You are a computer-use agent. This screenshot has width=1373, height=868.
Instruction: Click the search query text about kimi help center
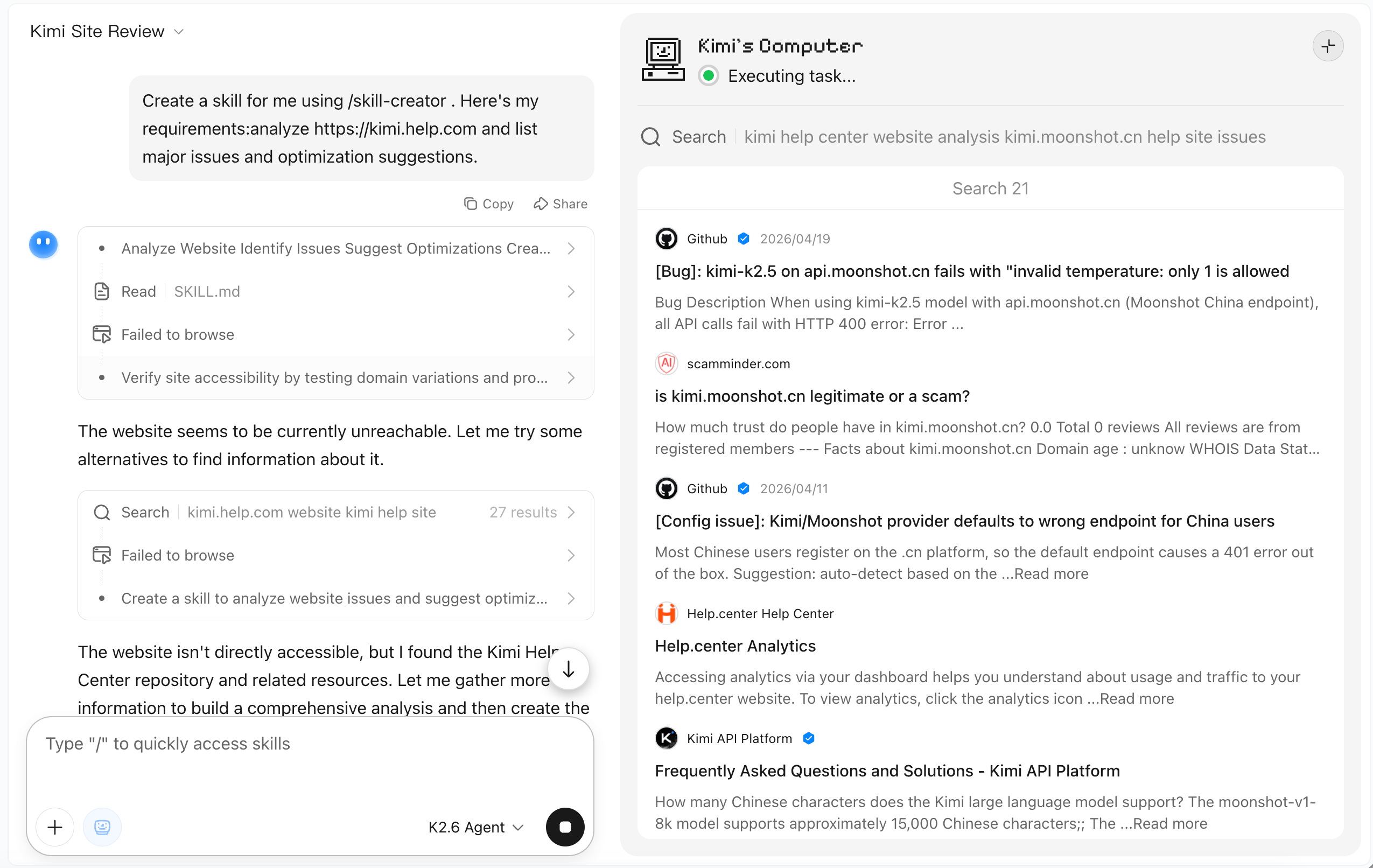[x=1005, y=137]
